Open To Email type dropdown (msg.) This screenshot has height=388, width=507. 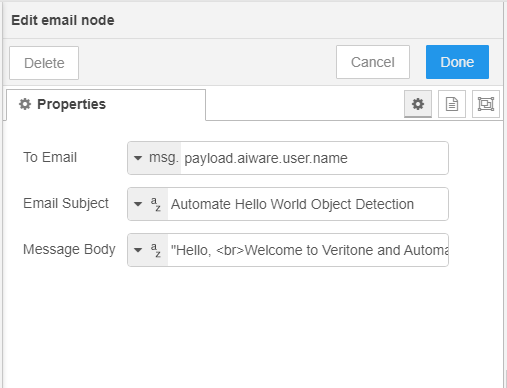click(x=155, y=158)
